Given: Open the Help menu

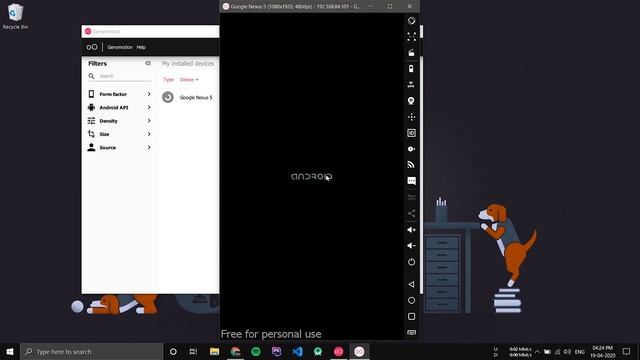Looking at the screenshot, I should pos(141,47).
